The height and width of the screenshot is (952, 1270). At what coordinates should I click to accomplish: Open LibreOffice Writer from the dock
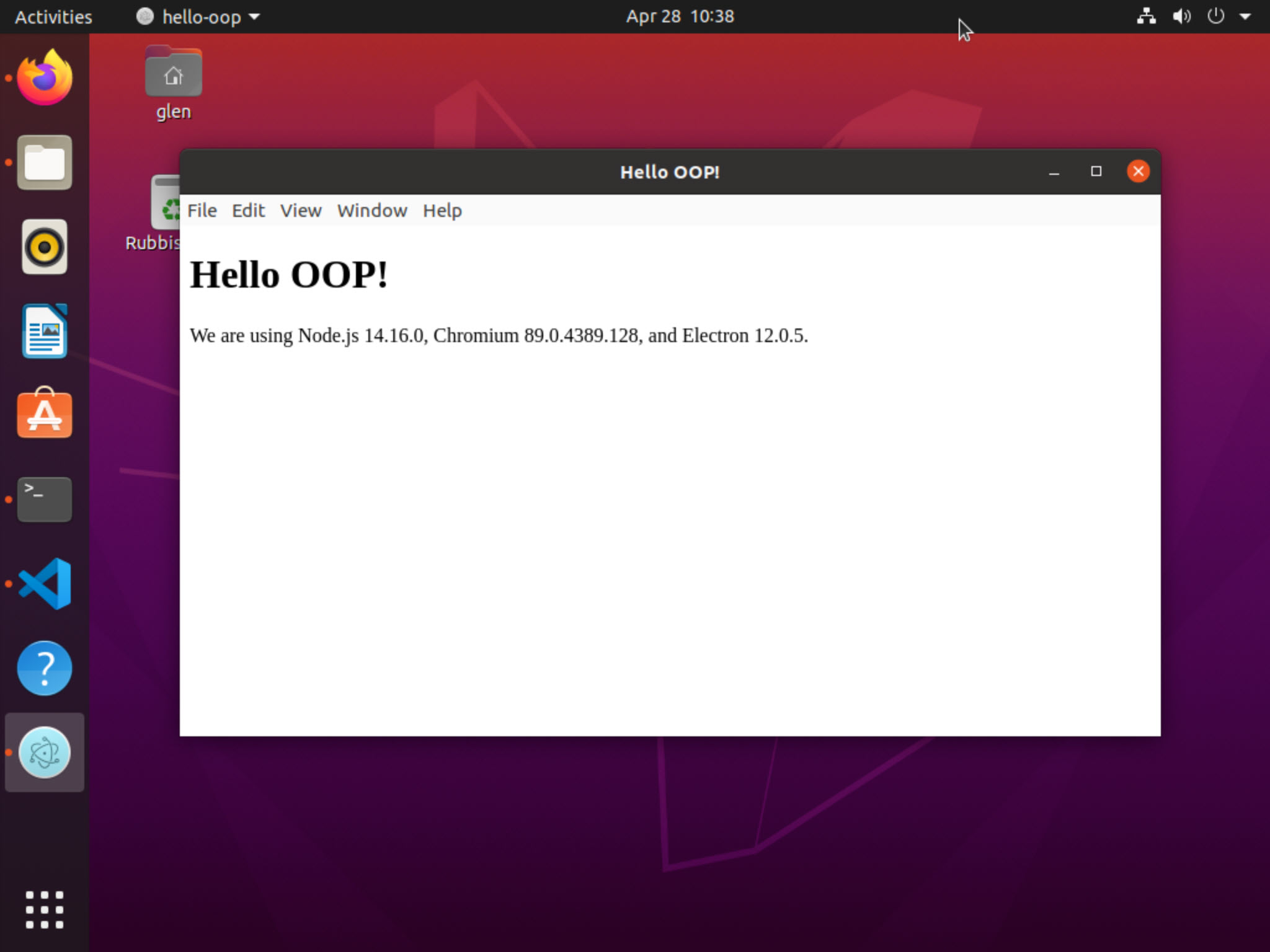point(43,332)
